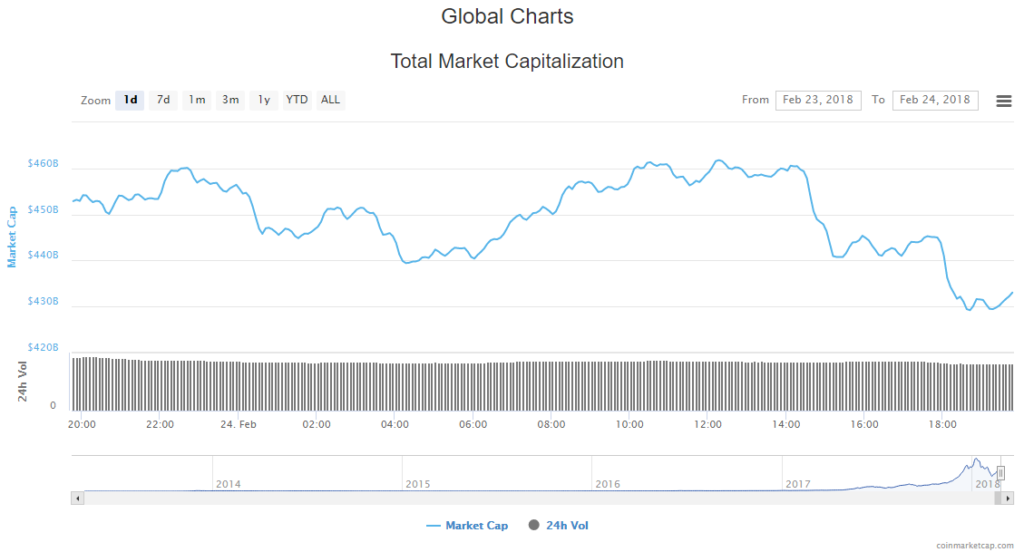Click the 24h Vol bars at 12:00
This screenshot has height=552, width=1024.
pos(708,385)
